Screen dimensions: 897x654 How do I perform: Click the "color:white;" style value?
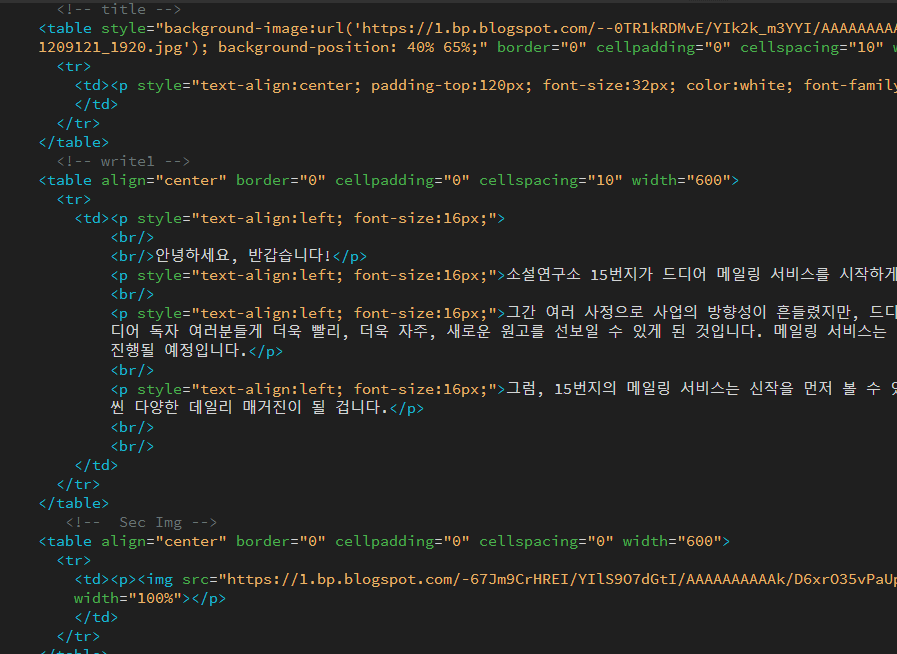[740, 85]
